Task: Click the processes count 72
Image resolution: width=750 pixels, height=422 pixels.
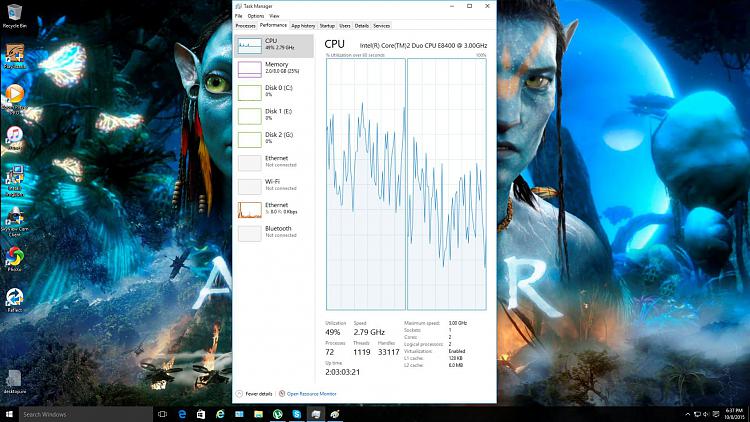Action: 330,352
